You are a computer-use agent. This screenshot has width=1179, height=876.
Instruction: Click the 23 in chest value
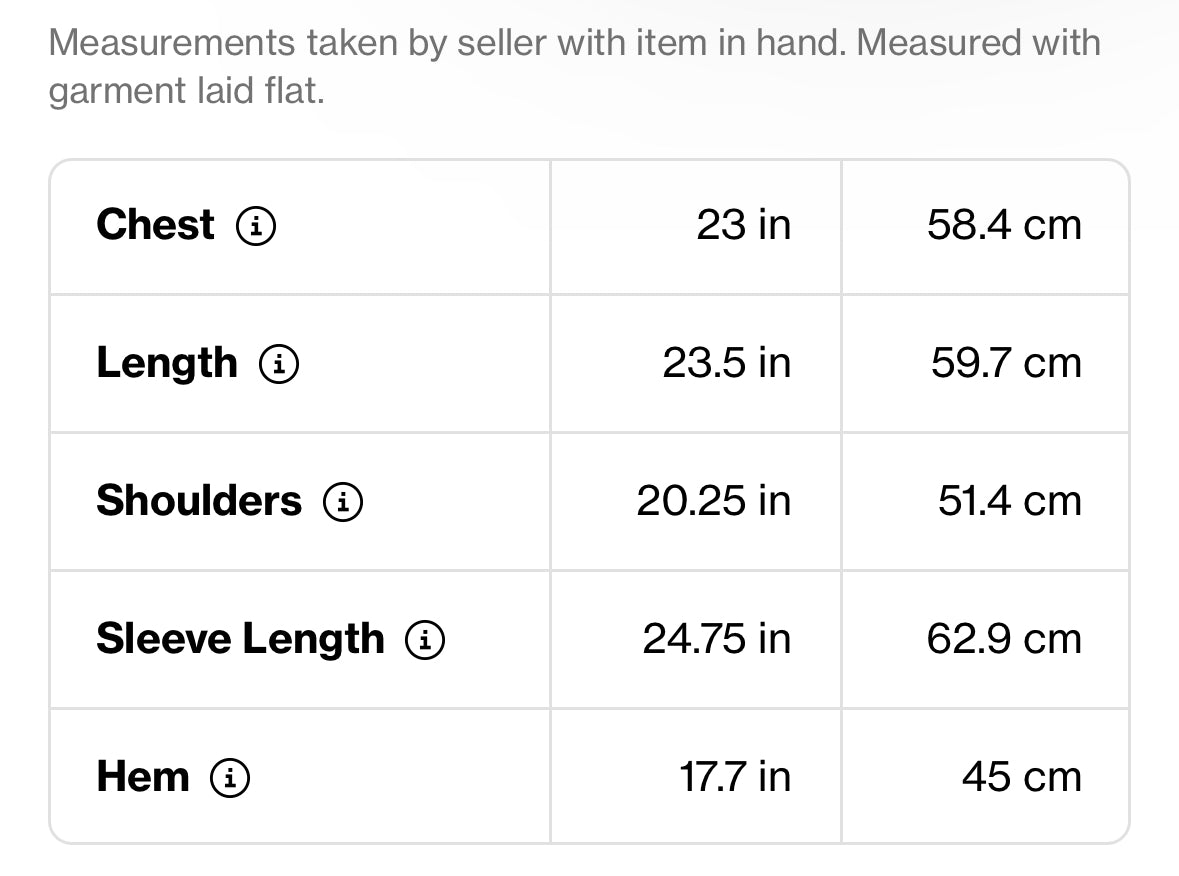[744, 225]
